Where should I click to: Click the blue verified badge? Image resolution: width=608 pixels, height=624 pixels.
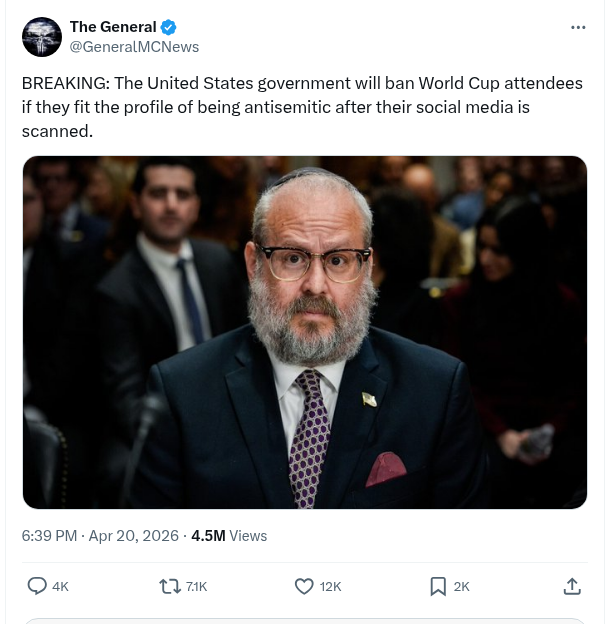(169, 27)
